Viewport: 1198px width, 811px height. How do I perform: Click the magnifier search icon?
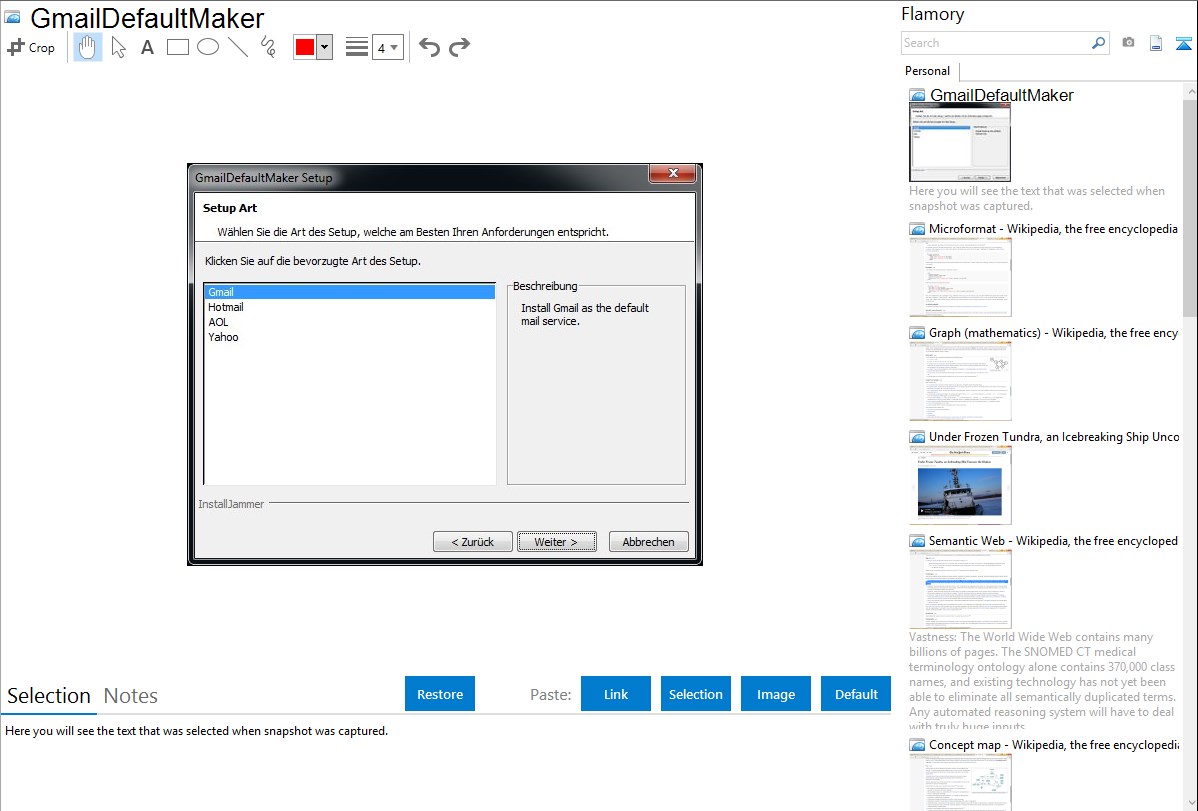tap(1099, 43)
